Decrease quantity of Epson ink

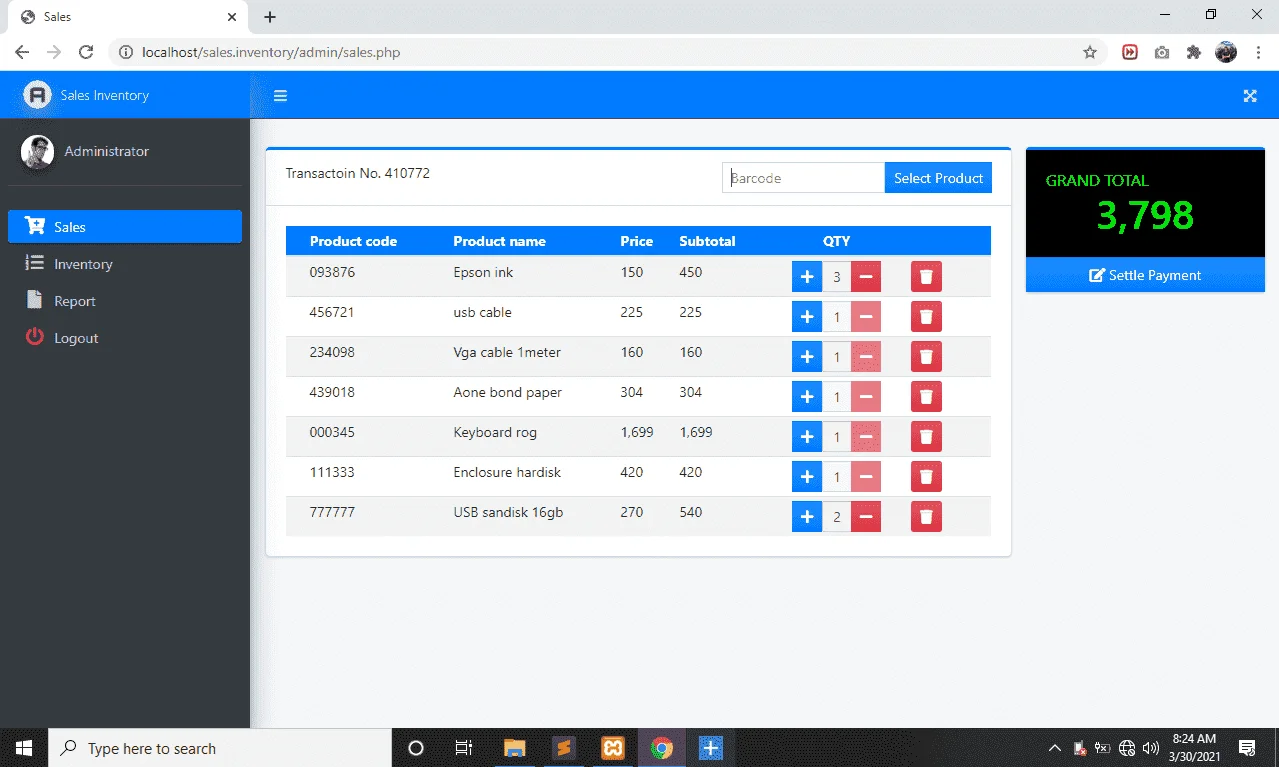(866, 277)
